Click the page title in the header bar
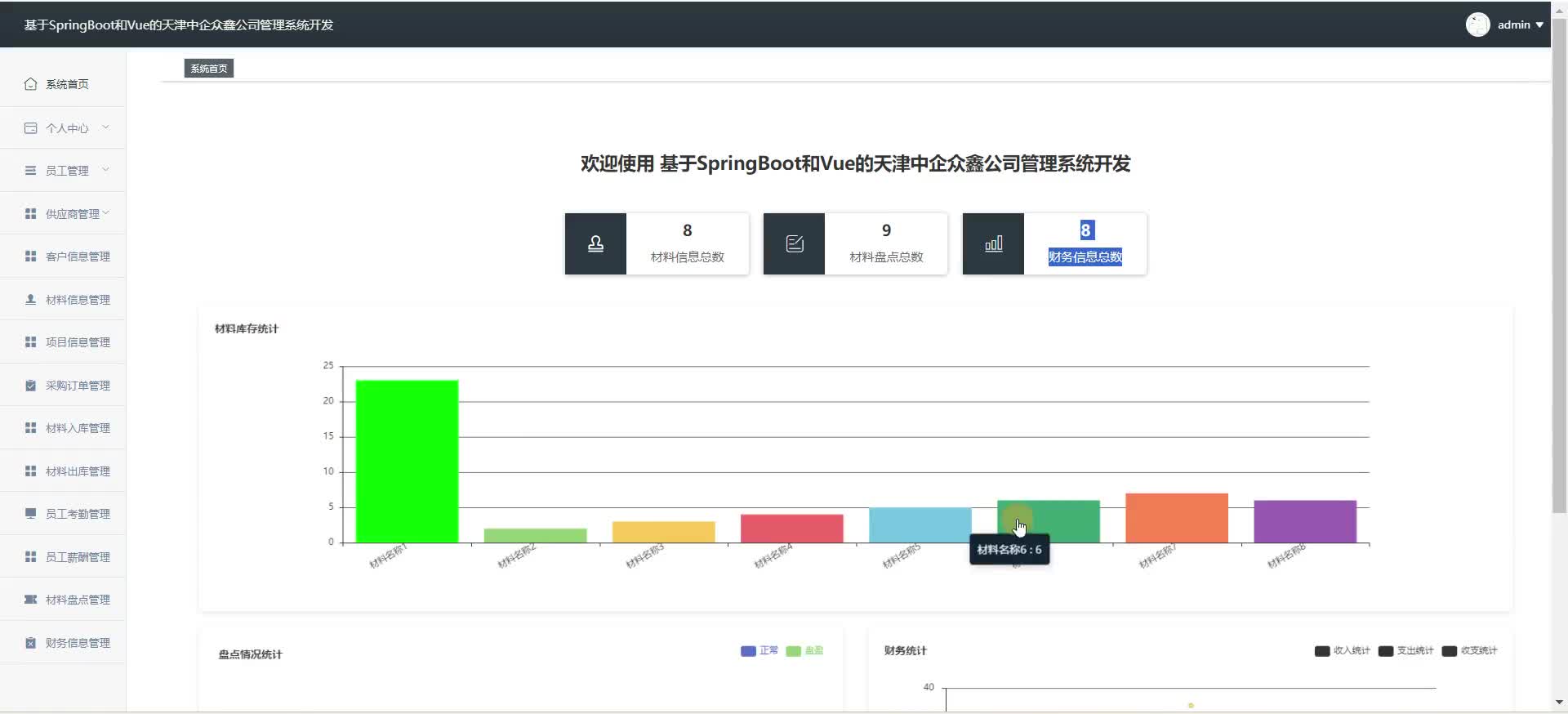The width and height of the screenshot is (1568, 714). pos(179,25)
